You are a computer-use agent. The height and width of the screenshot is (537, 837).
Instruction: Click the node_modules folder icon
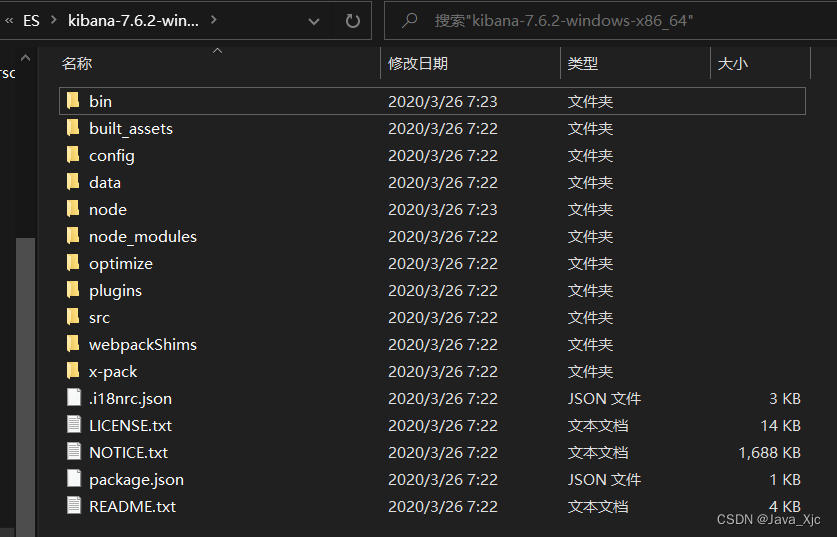coord(73,235)
